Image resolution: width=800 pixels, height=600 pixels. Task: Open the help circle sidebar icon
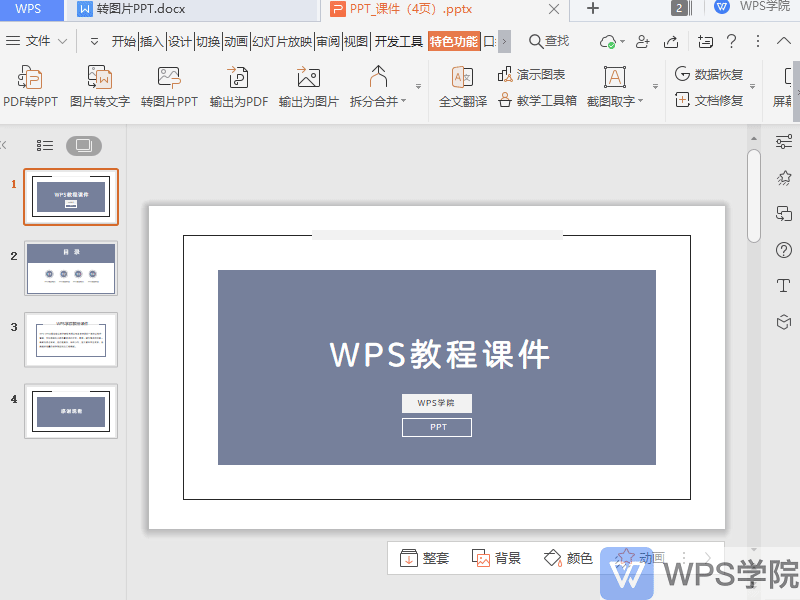click(x=784, y=250)
